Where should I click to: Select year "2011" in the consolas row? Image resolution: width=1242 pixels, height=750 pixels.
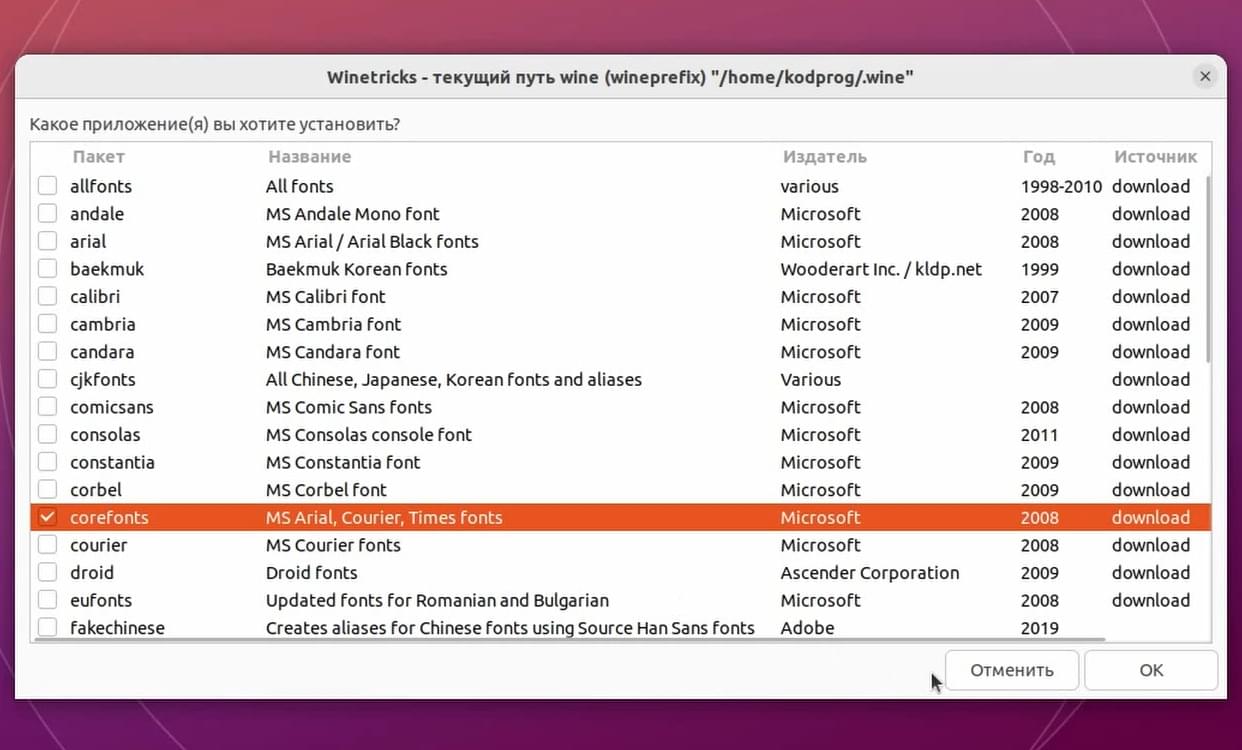(1040, 435)
